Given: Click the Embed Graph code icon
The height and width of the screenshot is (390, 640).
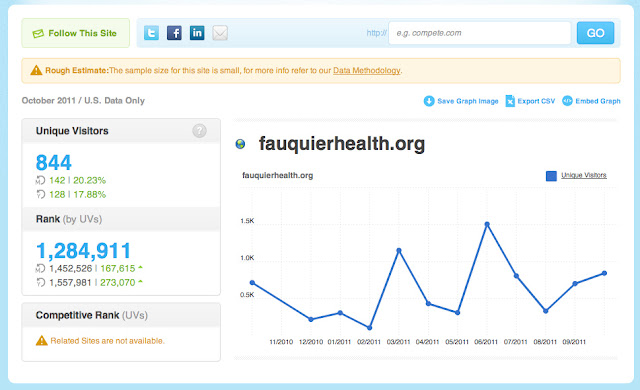Looking at the screenshot, I should pos(567,101).
